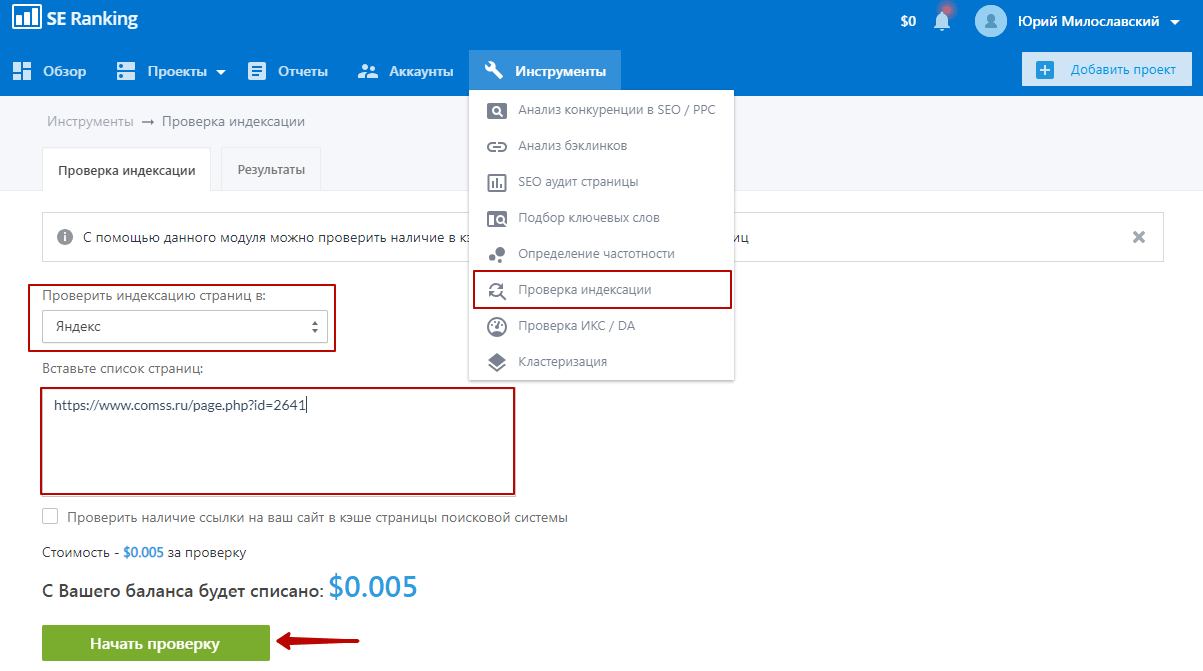Click the Определение частотности dots icon
The image size is (1203, 671).
click(x=497, y=254)
